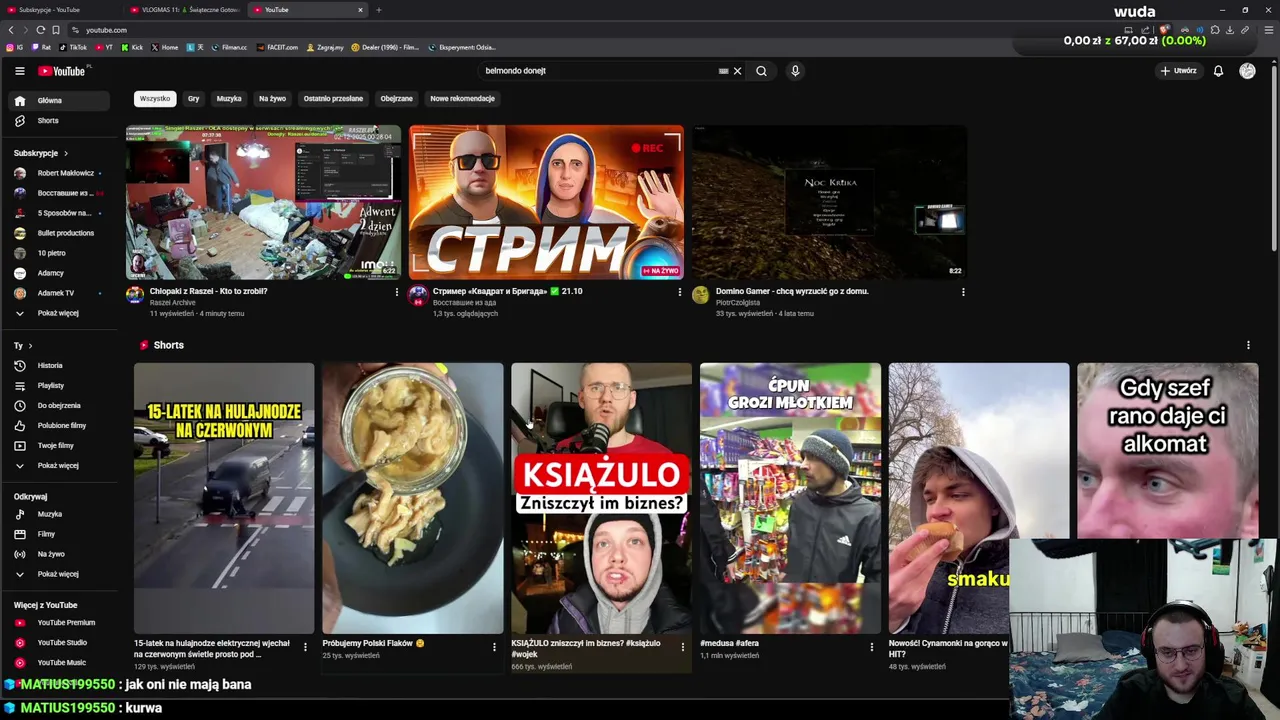The width and height of the screenshot is (1280, 720).
Task: Open the account avatar menu
Action: point(1247,71)
